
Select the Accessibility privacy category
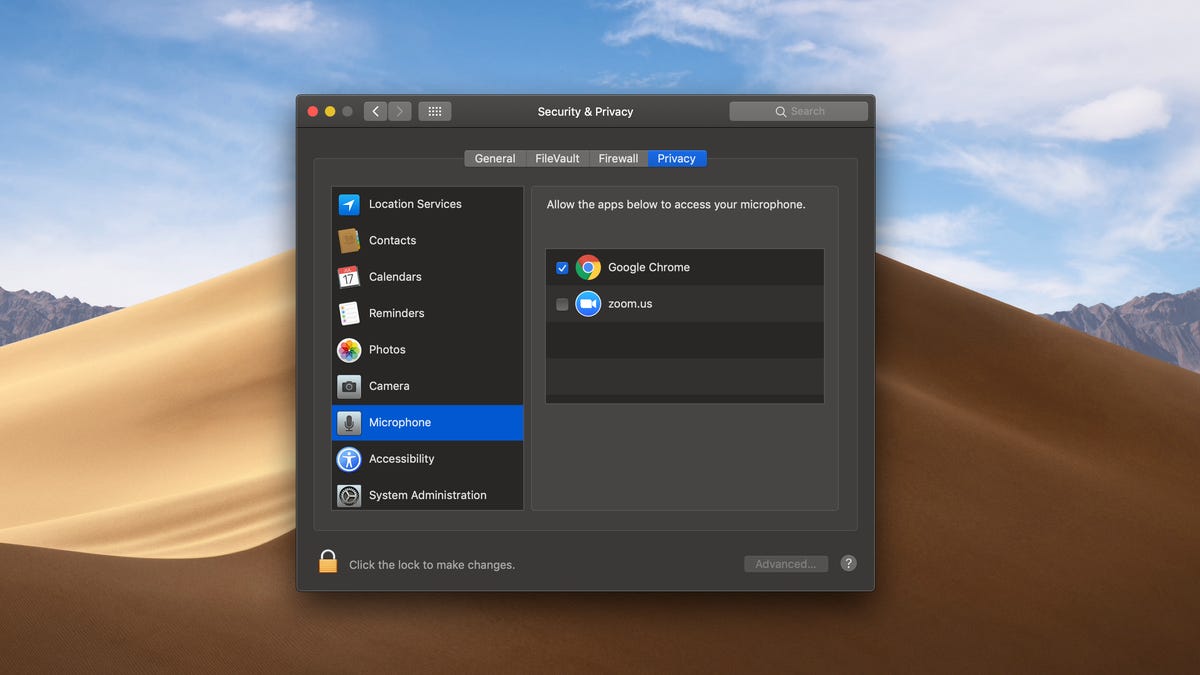(x=402, y=458)
